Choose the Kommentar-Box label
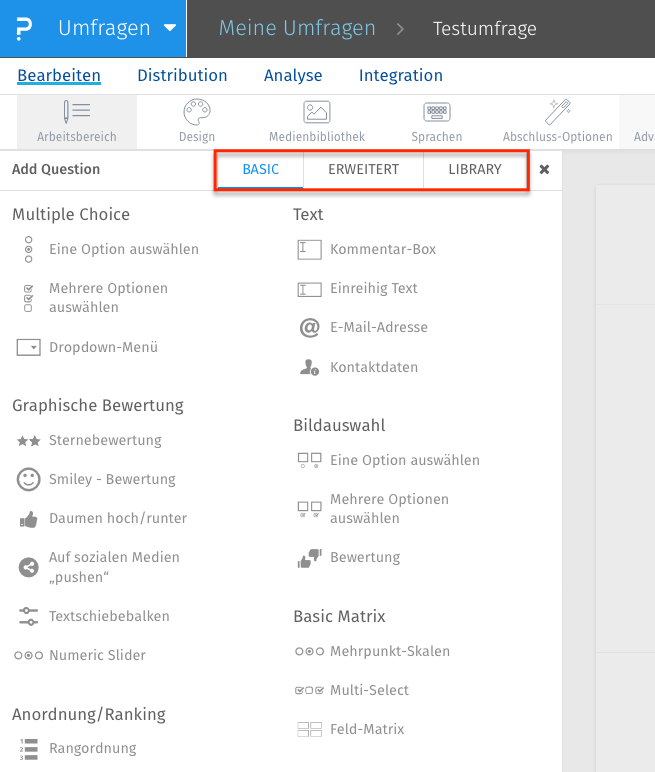Image resolution: width=655 pixels, height=772 pixels. [383, 249]
